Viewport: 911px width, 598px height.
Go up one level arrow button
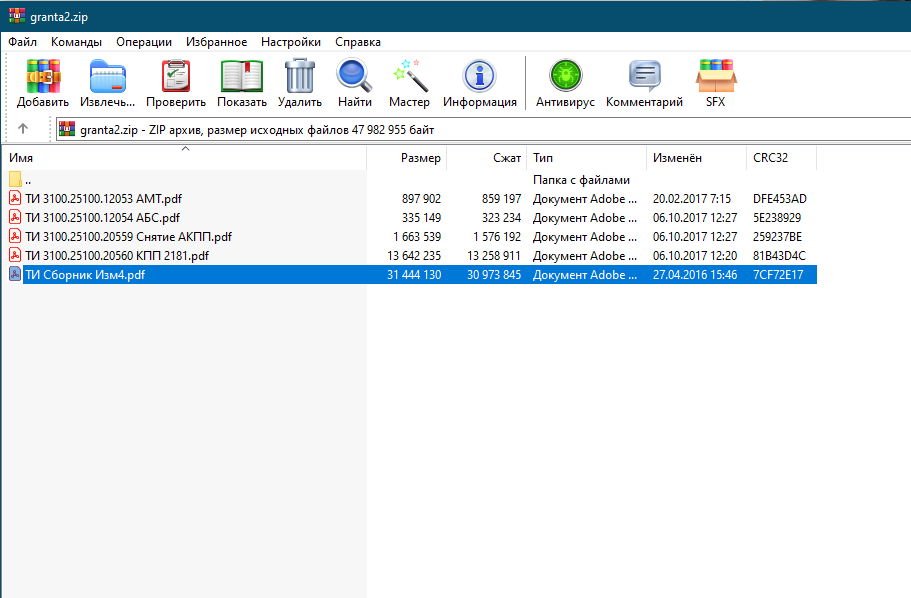(x=23, y=129)
